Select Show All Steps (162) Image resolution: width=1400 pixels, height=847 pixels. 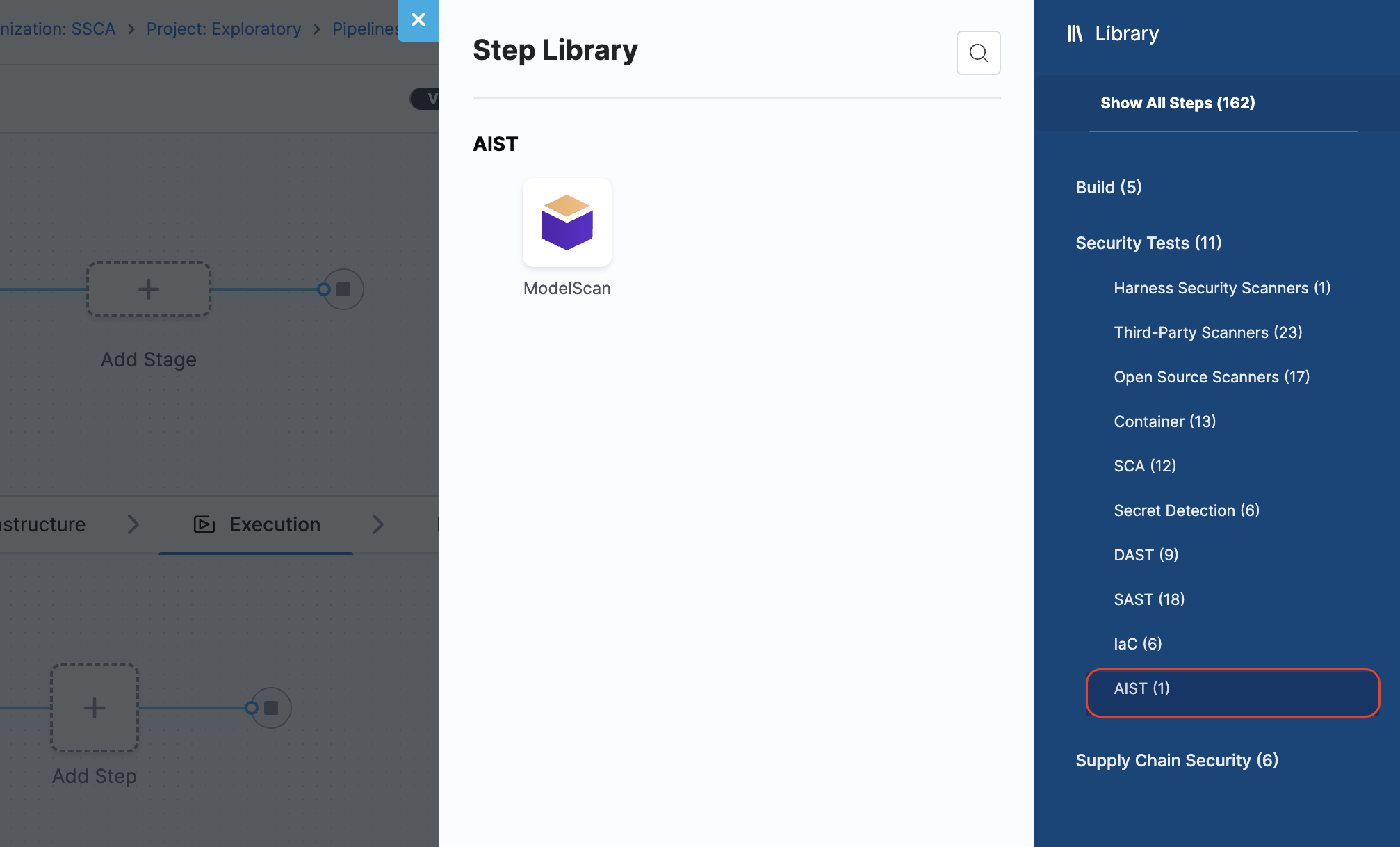(x=1178, y=103)
